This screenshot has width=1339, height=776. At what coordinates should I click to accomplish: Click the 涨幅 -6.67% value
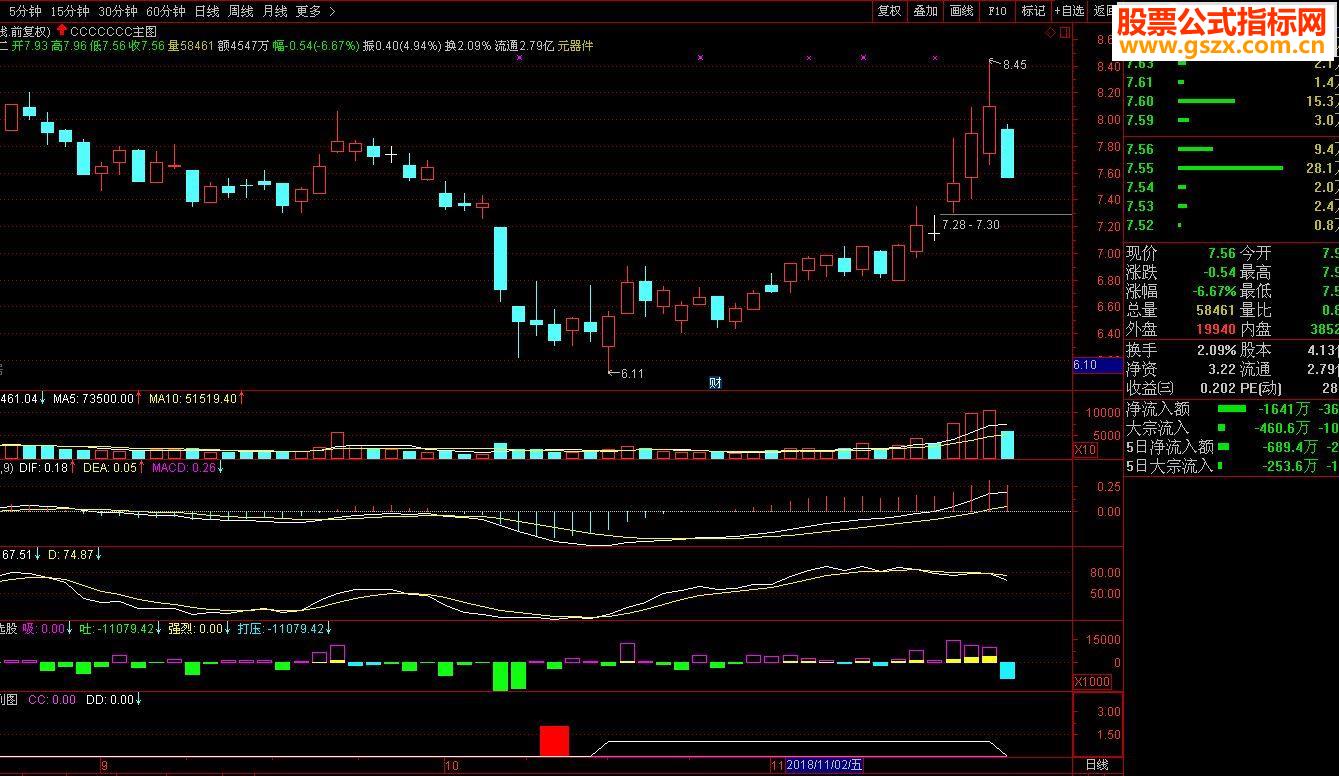1213,291
